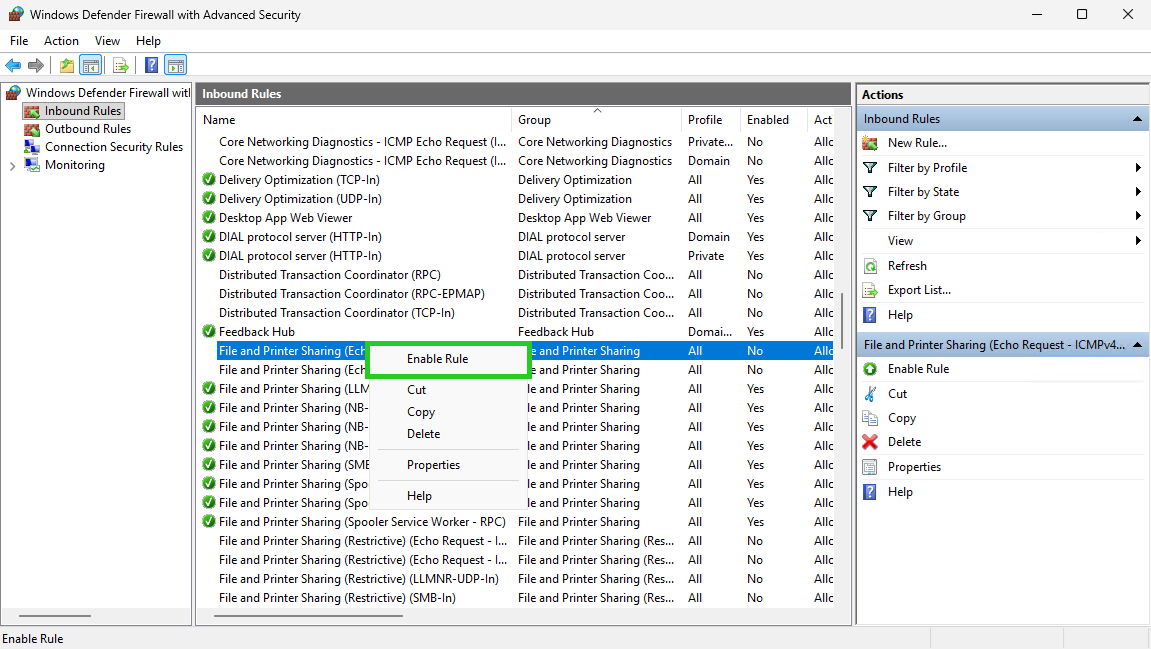Delete the selected firewall rule
This screenshot has width=1151, height=649.
pyautogui.click(x=902, y=441)
